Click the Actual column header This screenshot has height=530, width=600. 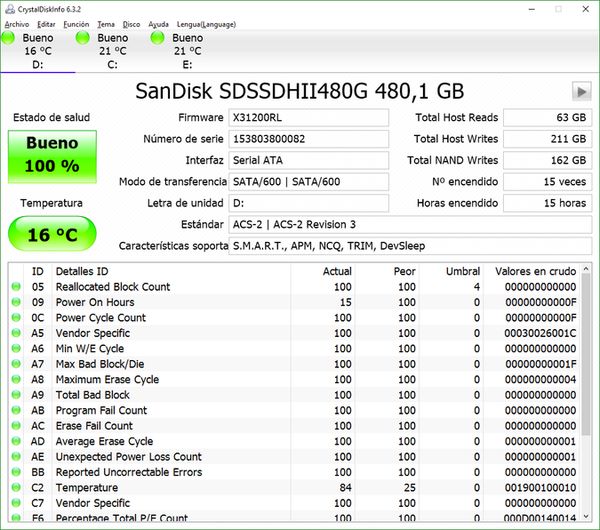[x=323, y=271]
